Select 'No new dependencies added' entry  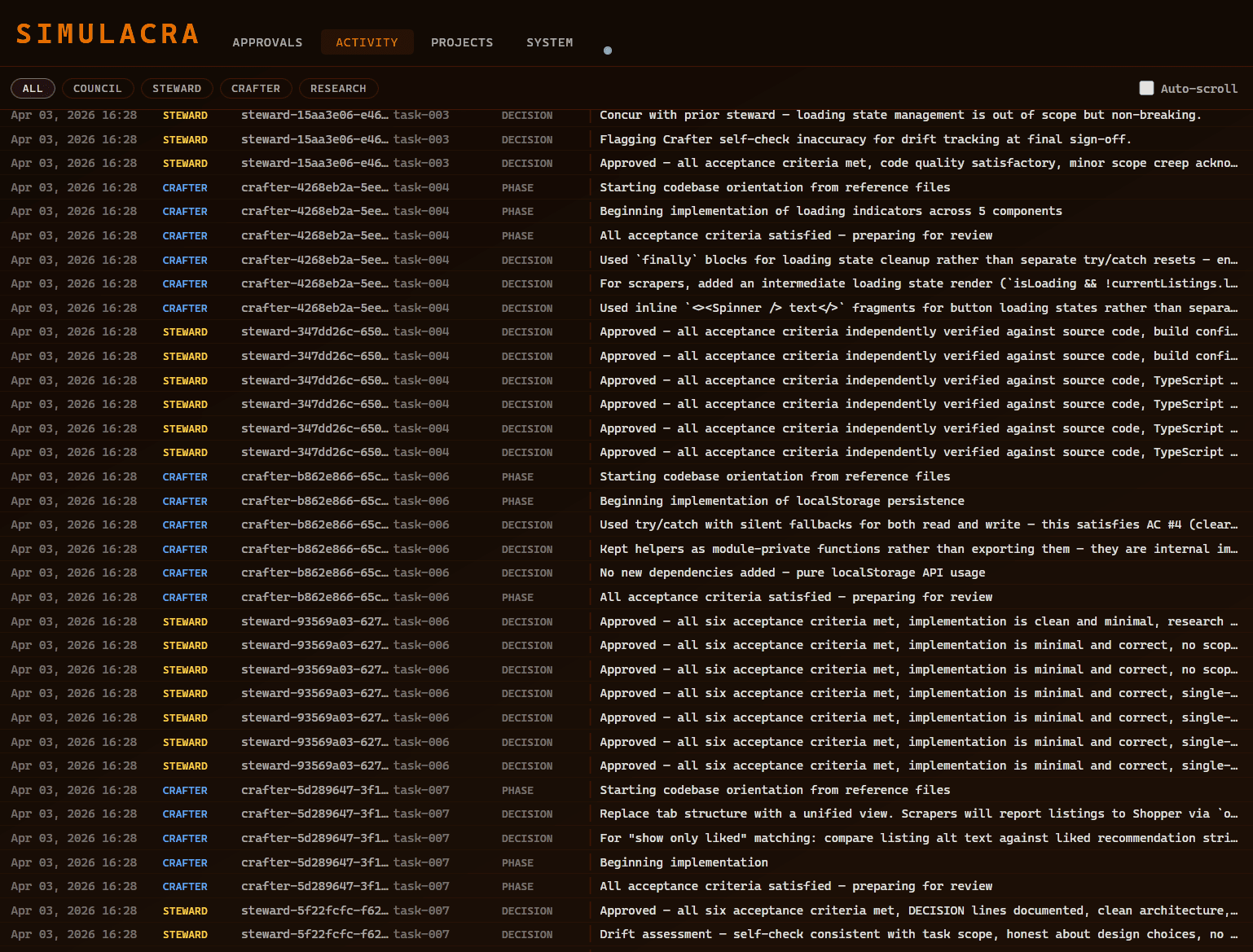[626, 573]
